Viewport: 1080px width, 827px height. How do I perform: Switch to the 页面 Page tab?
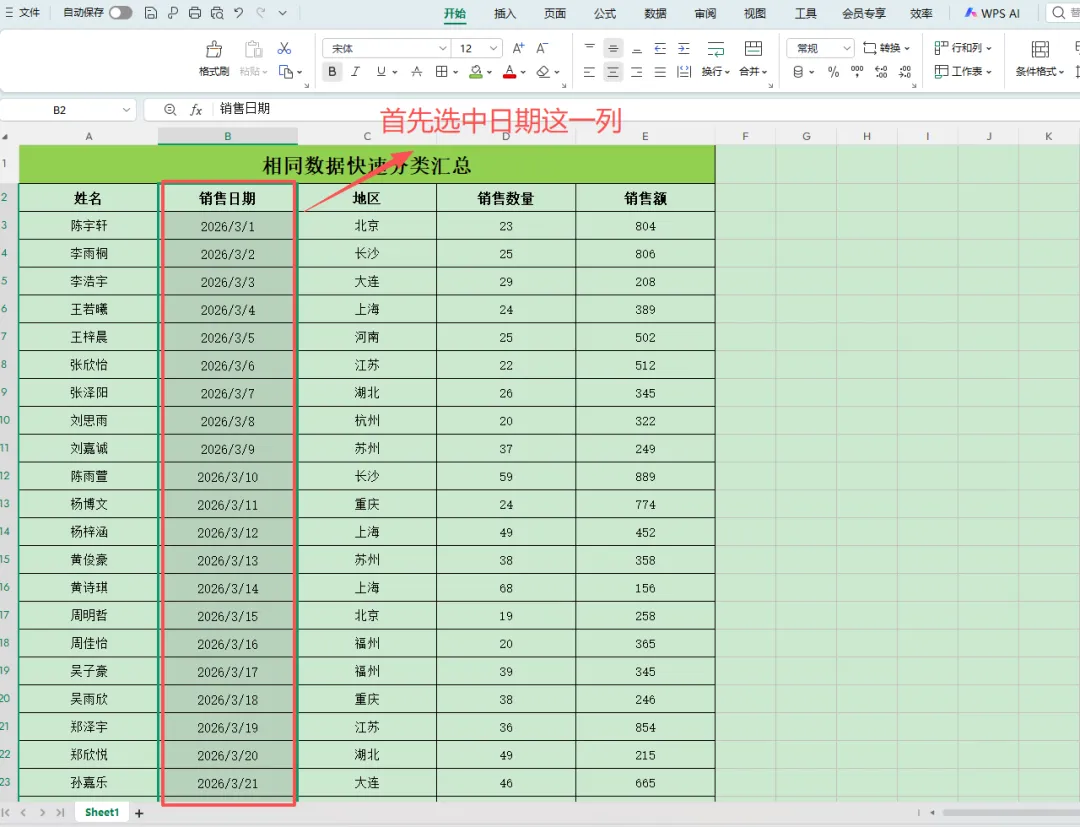(554, 13)
